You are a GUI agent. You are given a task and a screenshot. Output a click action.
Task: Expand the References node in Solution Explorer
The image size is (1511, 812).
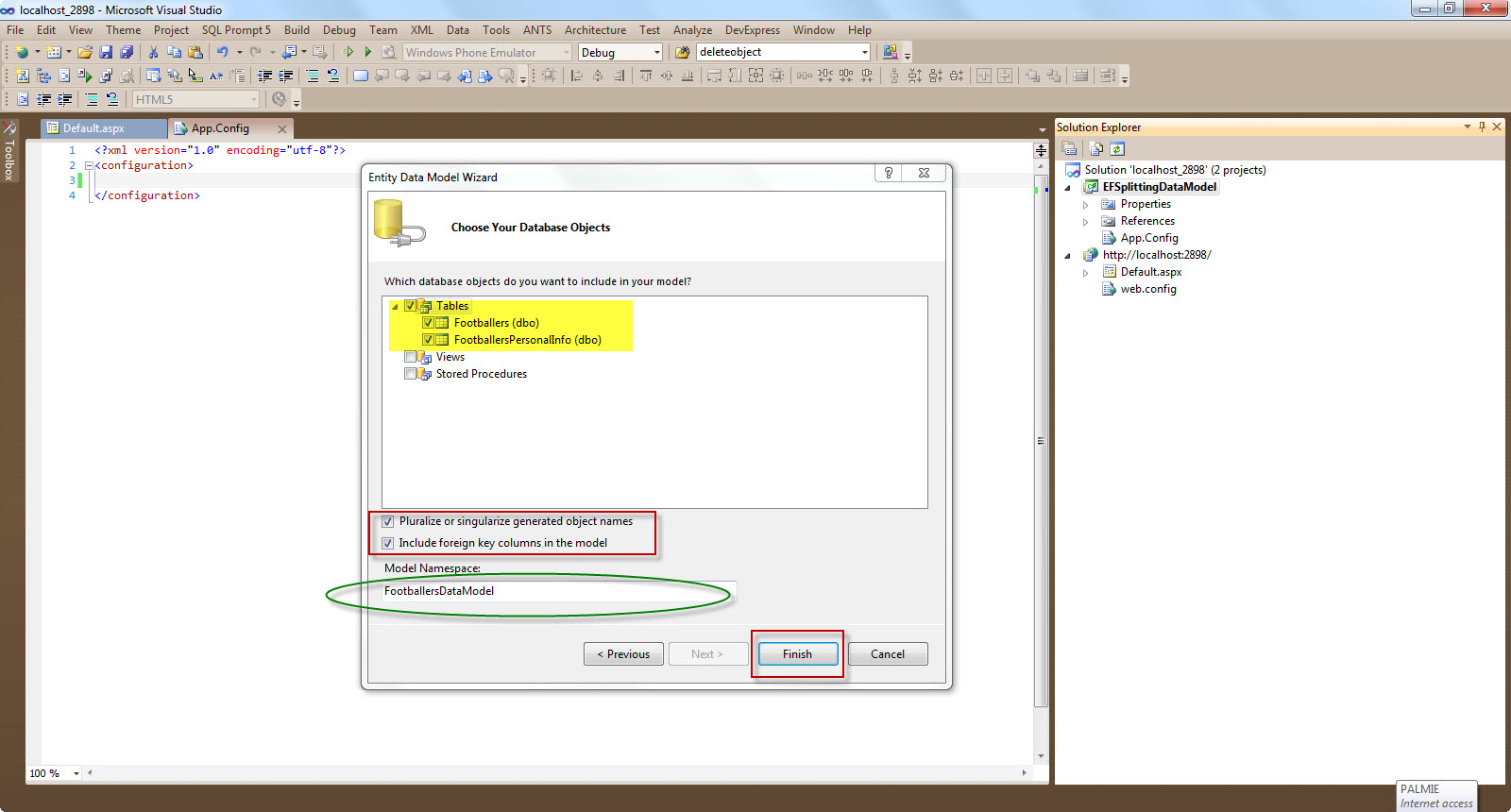point(1085,222)
